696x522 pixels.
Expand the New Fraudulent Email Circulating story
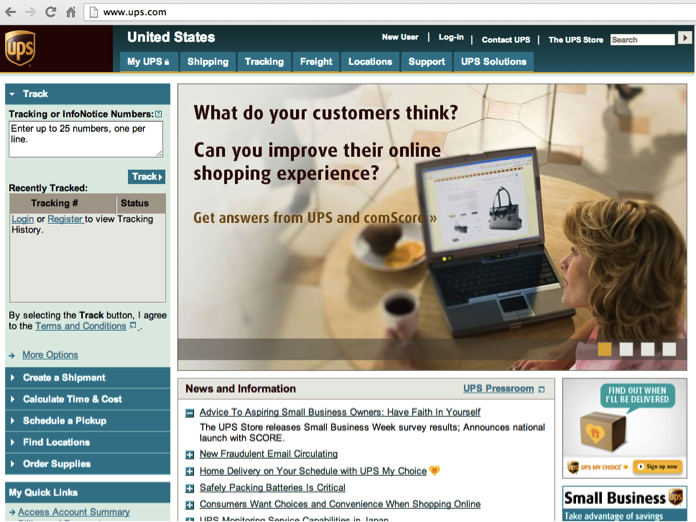tap(190, 455)
